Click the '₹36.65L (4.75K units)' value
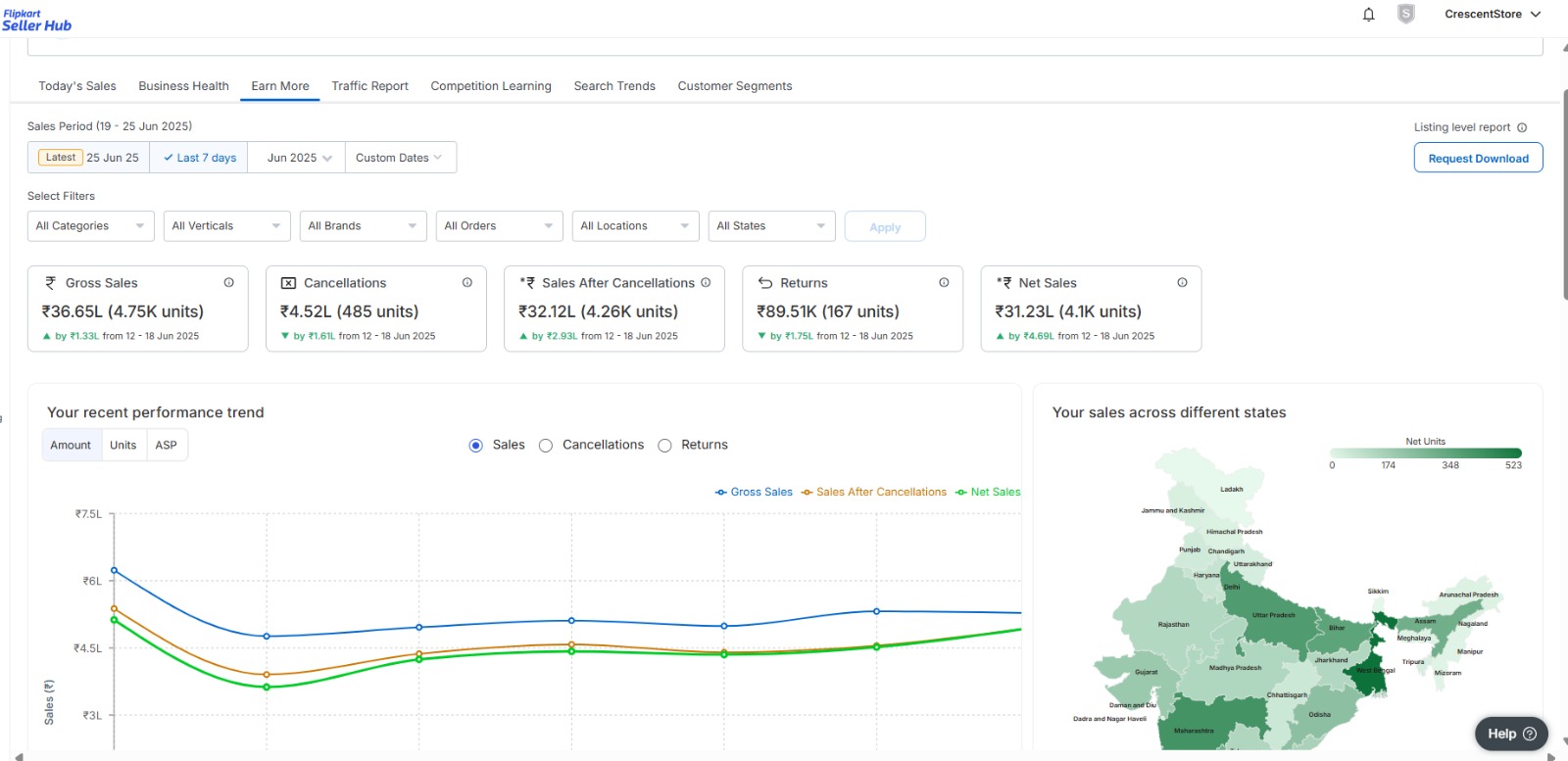This screenshot has height=761, width=1568. click(x=122, y=311)
